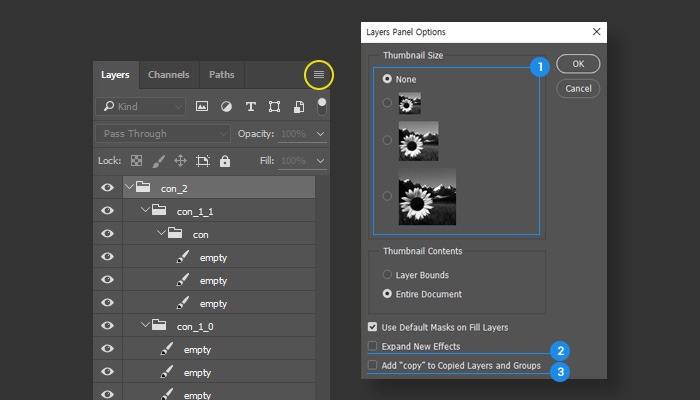Viewport: 700px width, 400px height.
Task: Close the Layers Panel Options dialog
Action: pyautogui.click(x=596, y=32)
